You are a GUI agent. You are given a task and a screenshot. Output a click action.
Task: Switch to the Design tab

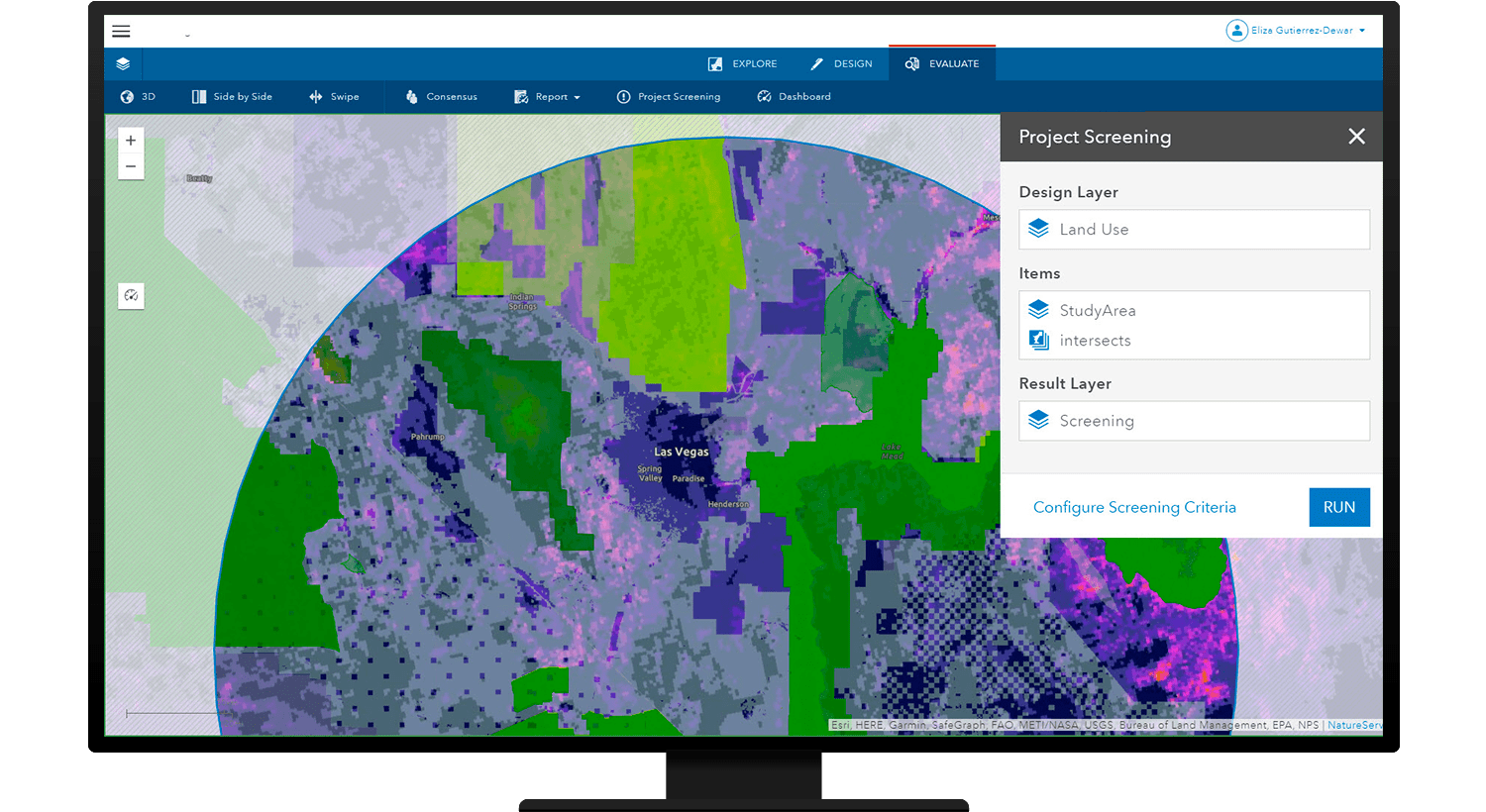841,64
